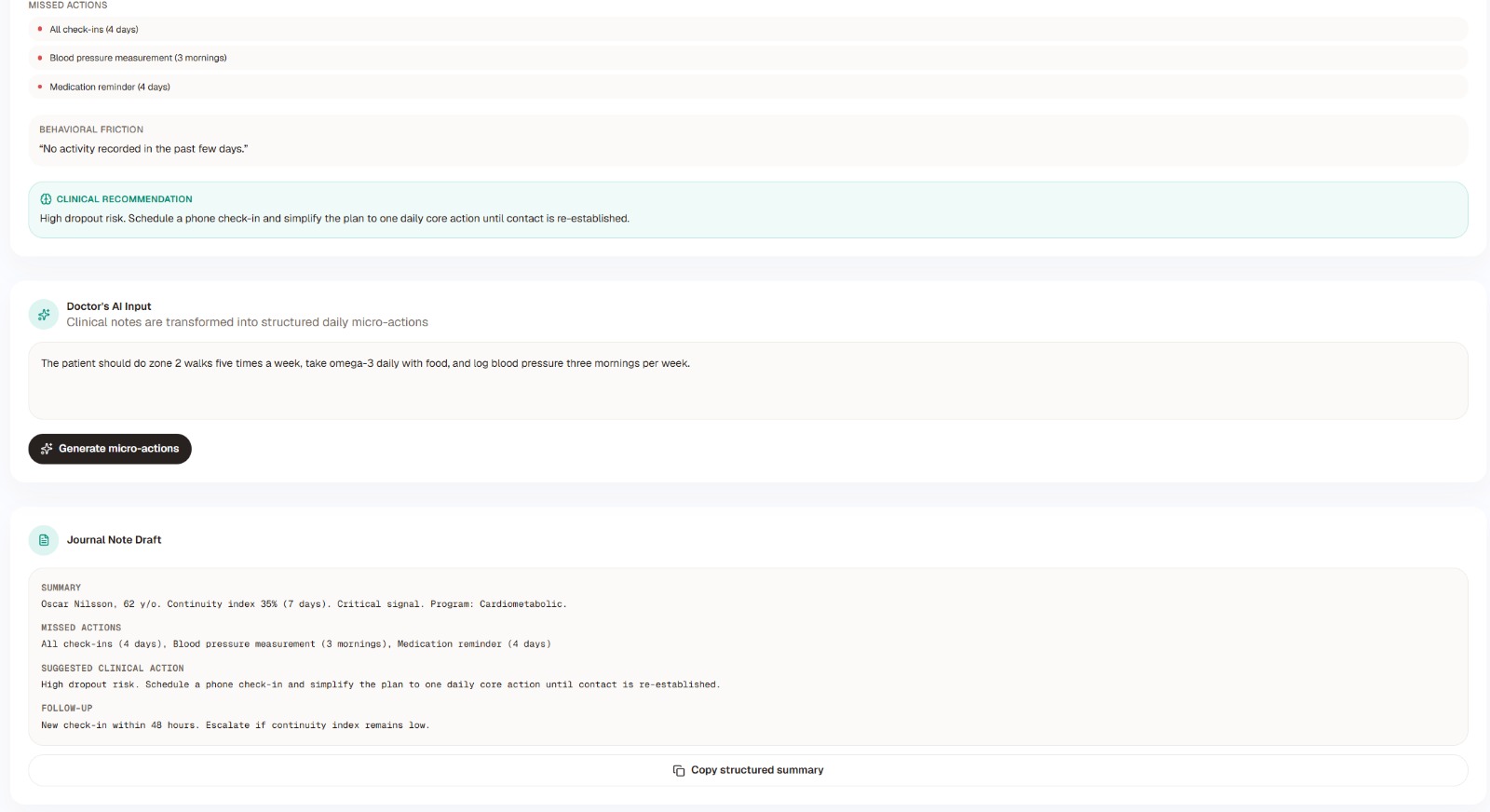The width and height of the screenshot is (1490, 812).
Task: Select the "Medication reminder (4 days)" row
Action: (x=748, y=87)
